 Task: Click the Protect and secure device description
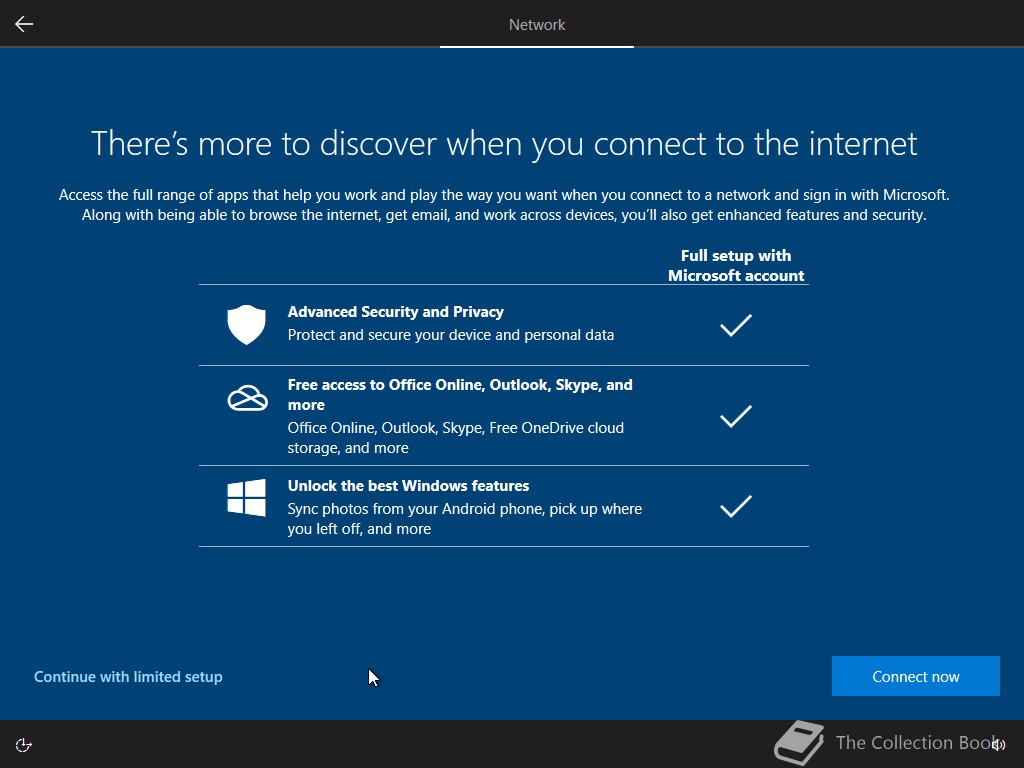click(x=451, y=335)
